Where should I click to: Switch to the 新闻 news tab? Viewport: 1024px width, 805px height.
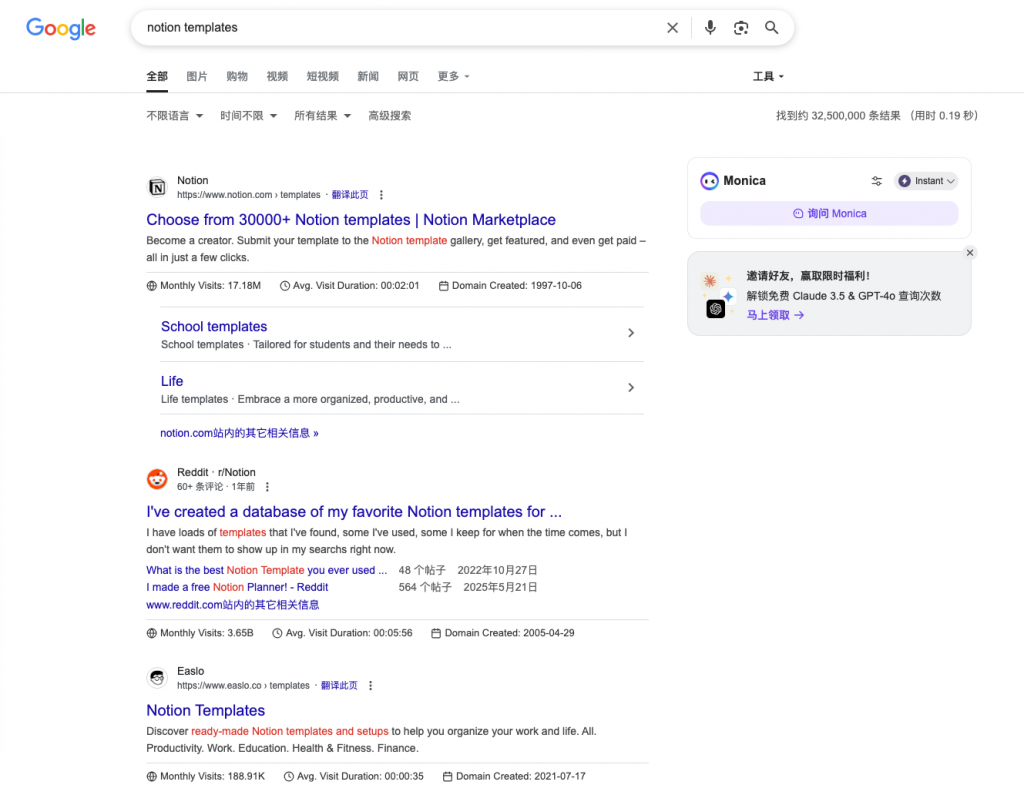tap(368, 76)
